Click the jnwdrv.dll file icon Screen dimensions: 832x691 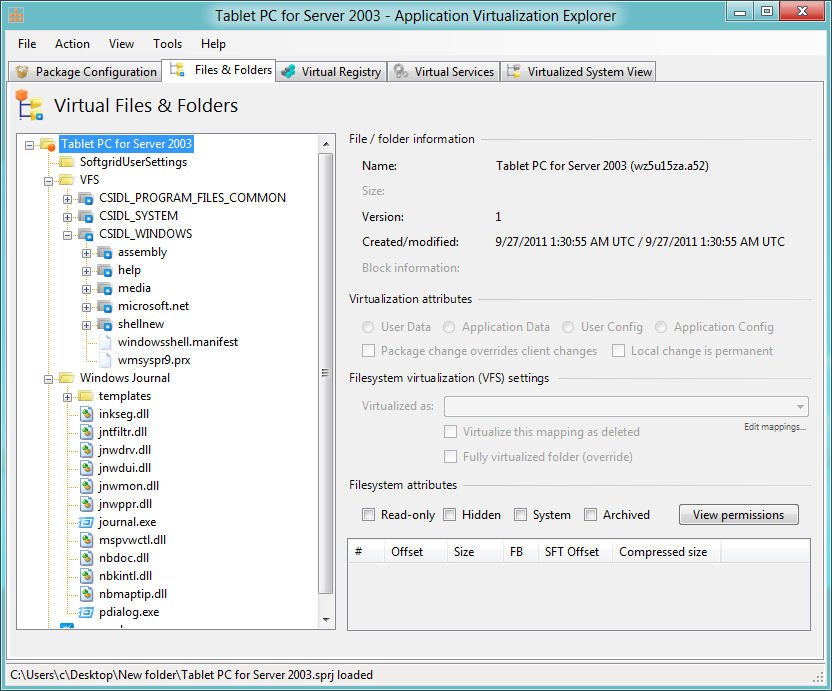(86, 450)
